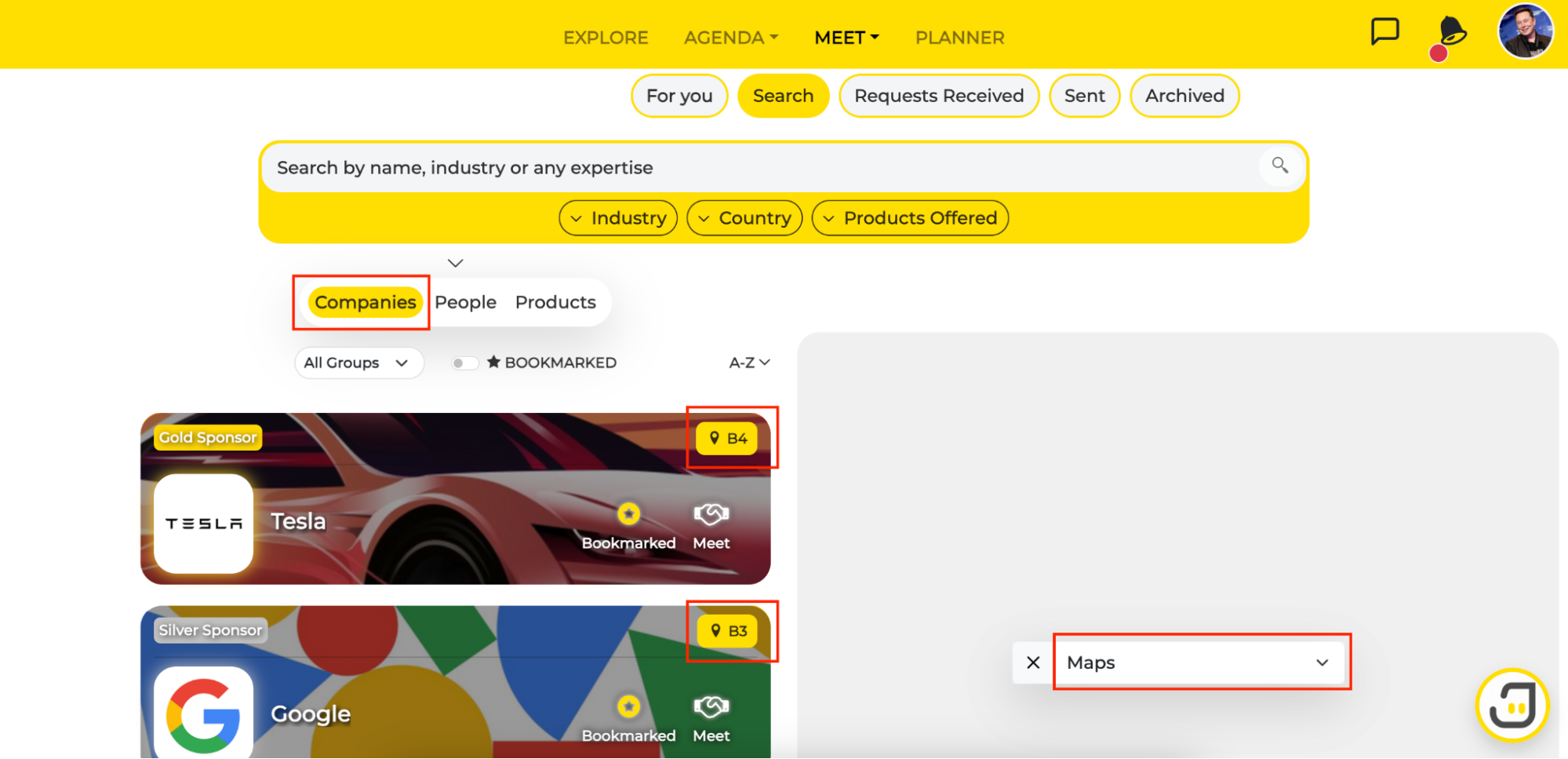Screen dimensions: 1568x759
Task: Collapse filters using the chevron below search
Action: pyautogui.click(x=456, y=263)
